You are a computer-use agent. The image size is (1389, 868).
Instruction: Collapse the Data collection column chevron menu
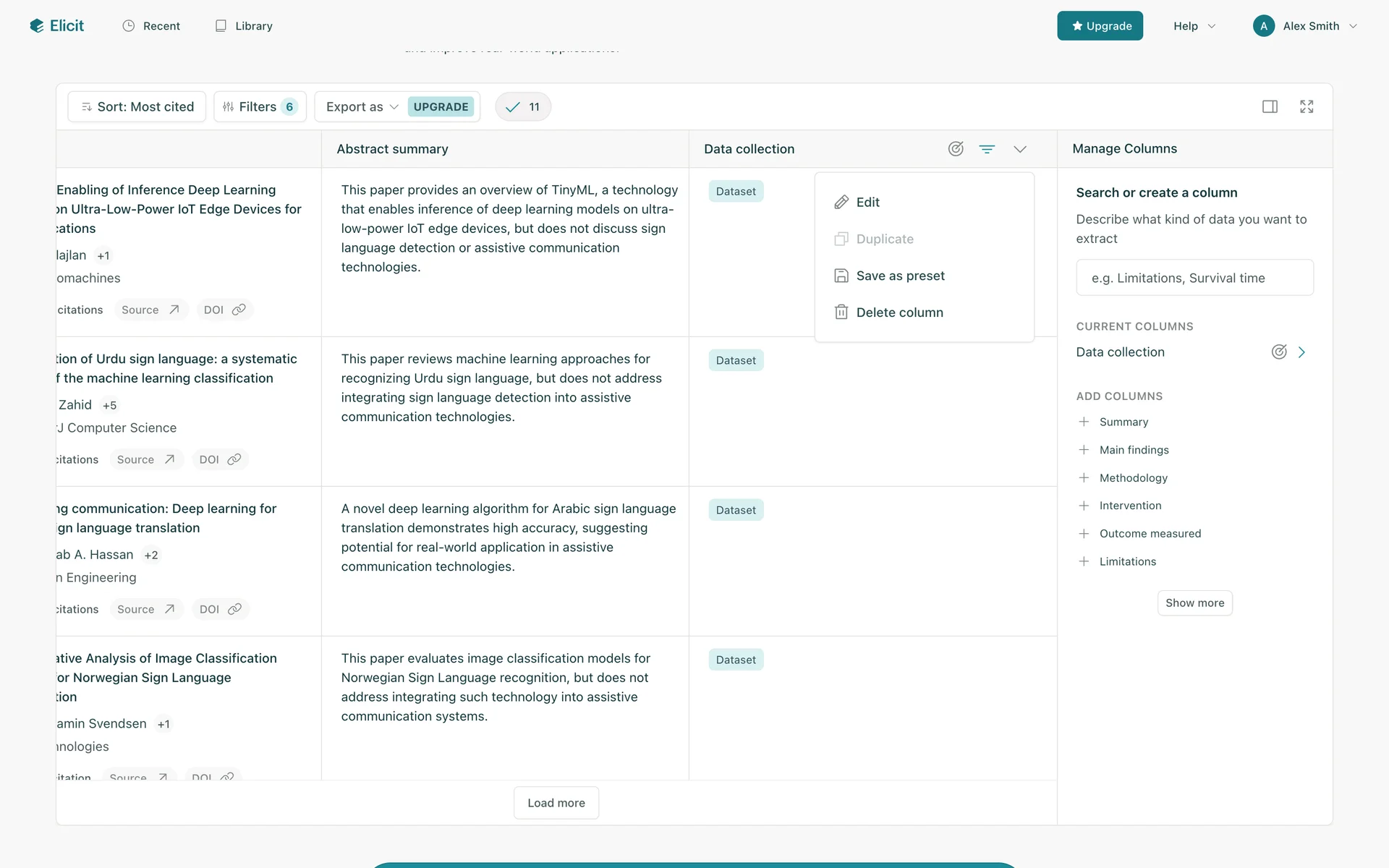coord(1020,149)
